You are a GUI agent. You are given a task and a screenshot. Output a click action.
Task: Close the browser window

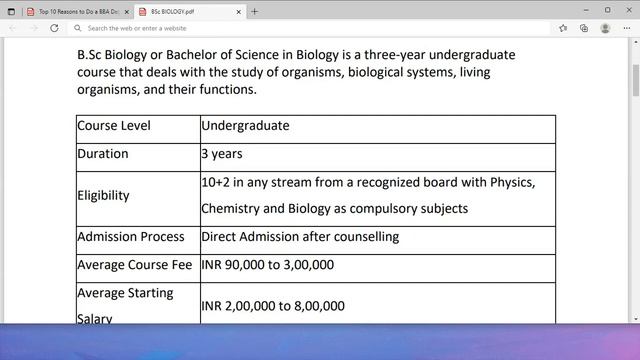click(x=629, y=10)
